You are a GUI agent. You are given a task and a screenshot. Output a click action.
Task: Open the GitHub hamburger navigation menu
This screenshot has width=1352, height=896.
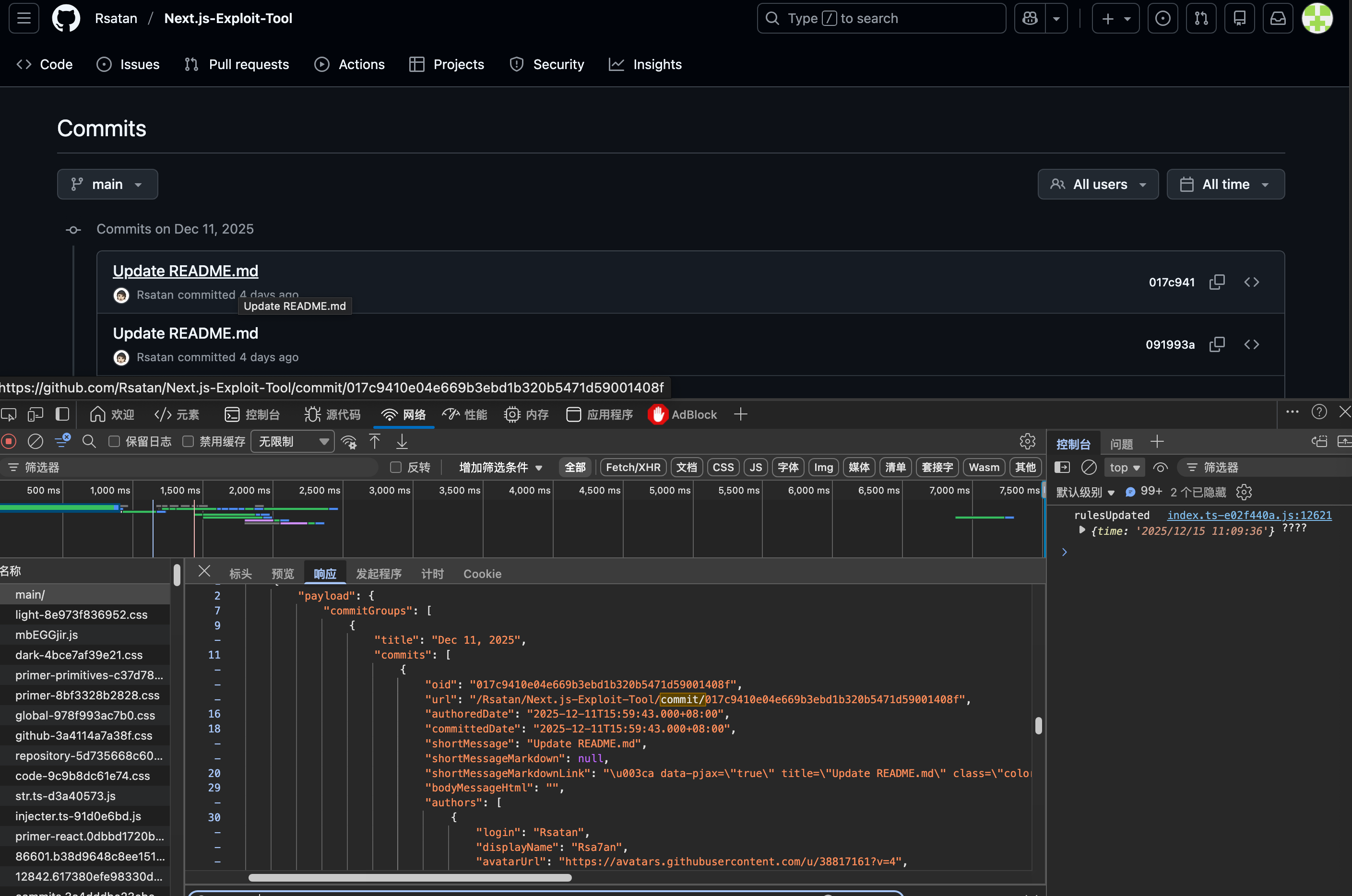pos(24,18)
